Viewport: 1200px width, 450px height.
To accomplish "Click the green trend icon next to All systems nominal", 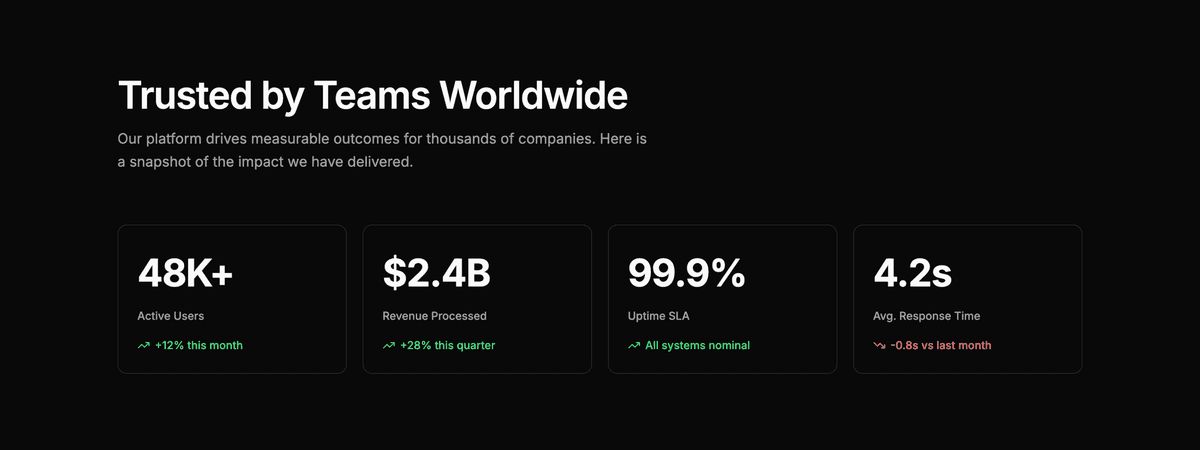I will (x=634, y=346).
